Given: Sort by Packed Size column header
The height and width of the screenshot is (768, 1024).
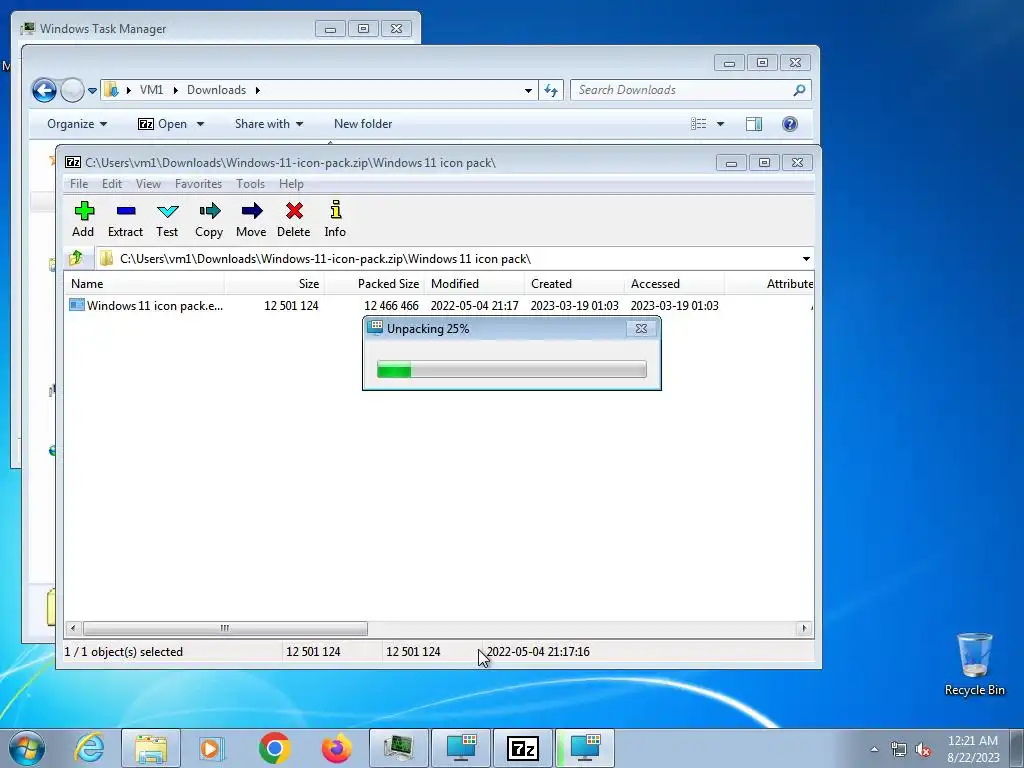Looking at the screenshot, I should tap(375, 284).
